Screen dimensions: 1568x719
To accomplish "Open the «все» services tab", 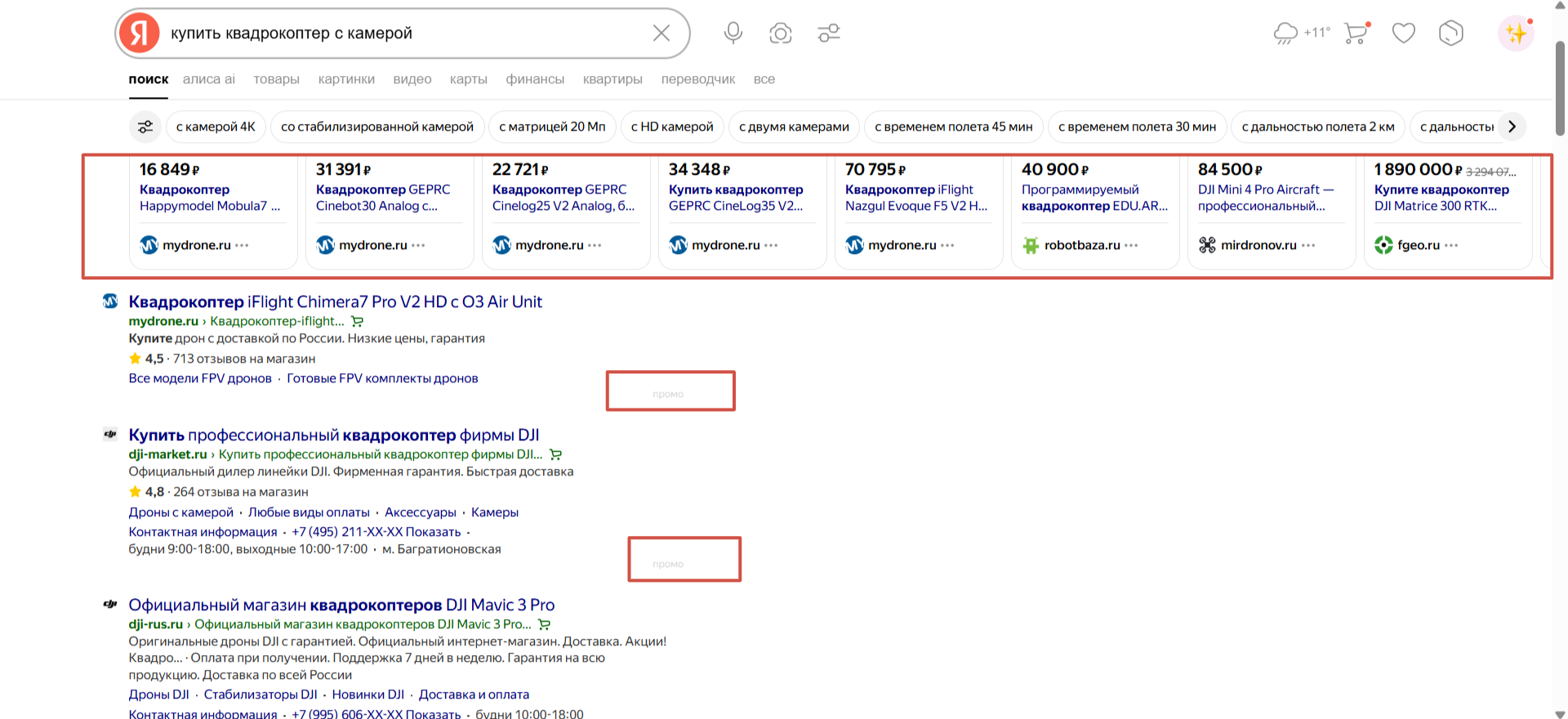I will (764, 79).
